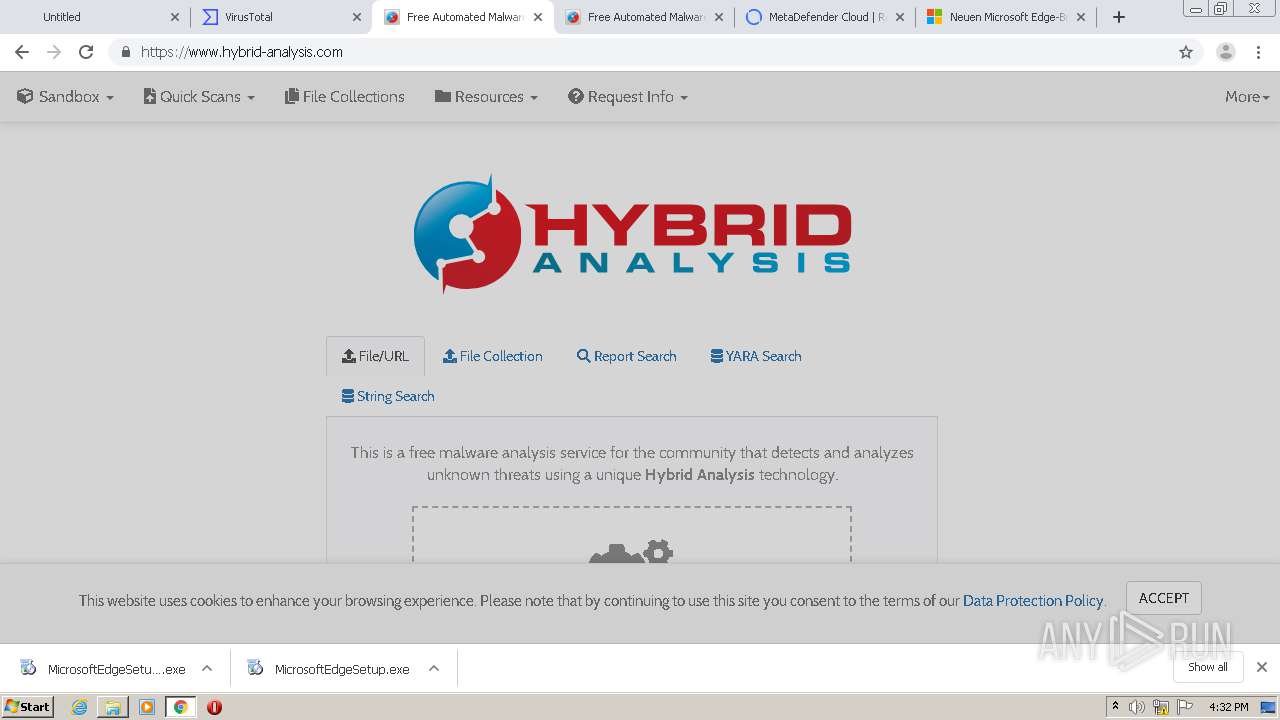Select the File Collection tab
The height and width of the screenshot is (720, 1280).
click(x=493, y=356)
